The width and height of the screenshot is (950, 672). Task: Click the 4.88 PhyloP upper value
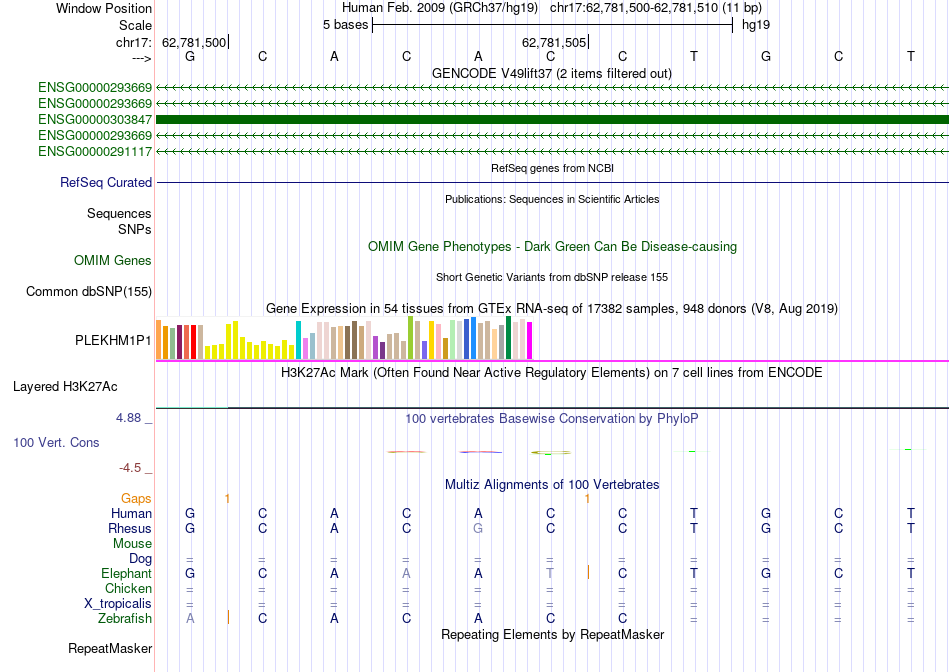(x=128, y=418)
